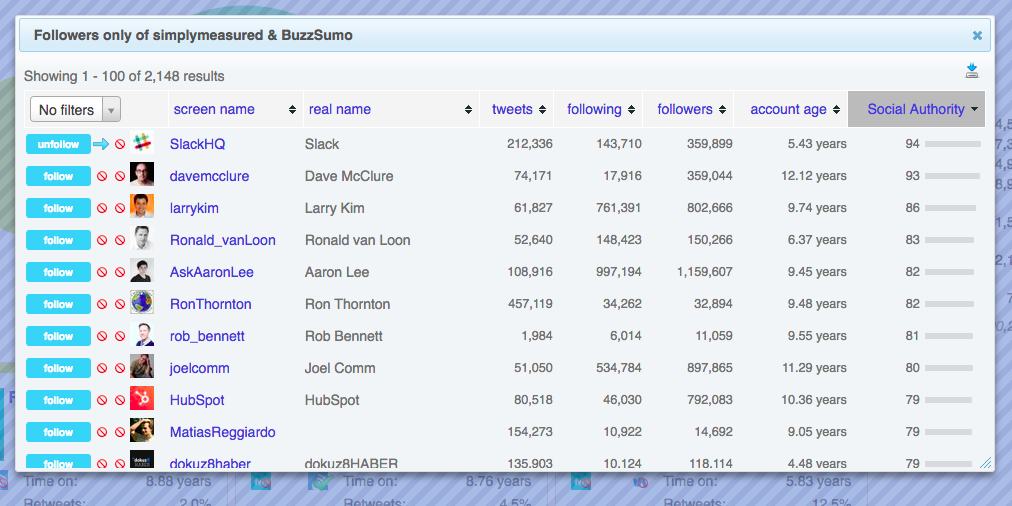The height and width of the screenshot is (506, 1012).
Task: Sort the table by following count
Action: (598, 109)
